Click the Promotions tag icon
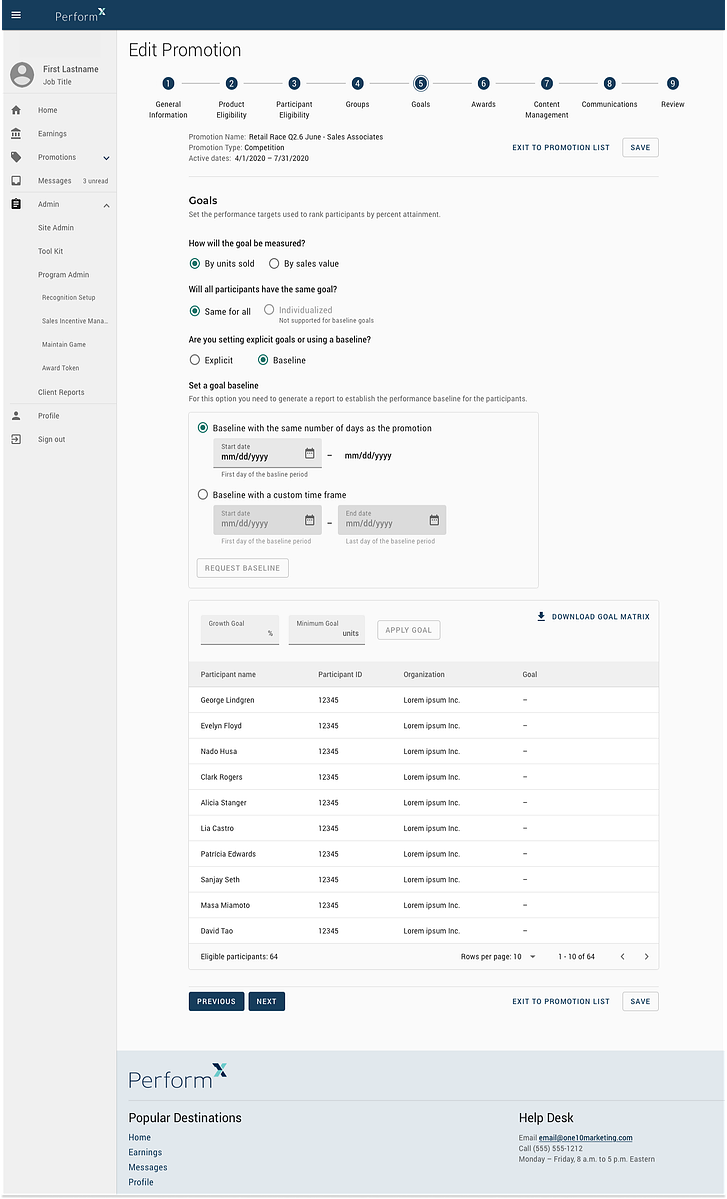The image size is (727, 1199). [x=16, y=158]
